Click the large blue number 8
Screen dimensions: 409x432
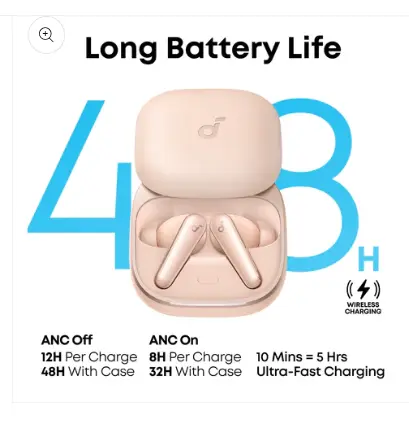click(317, 184)
